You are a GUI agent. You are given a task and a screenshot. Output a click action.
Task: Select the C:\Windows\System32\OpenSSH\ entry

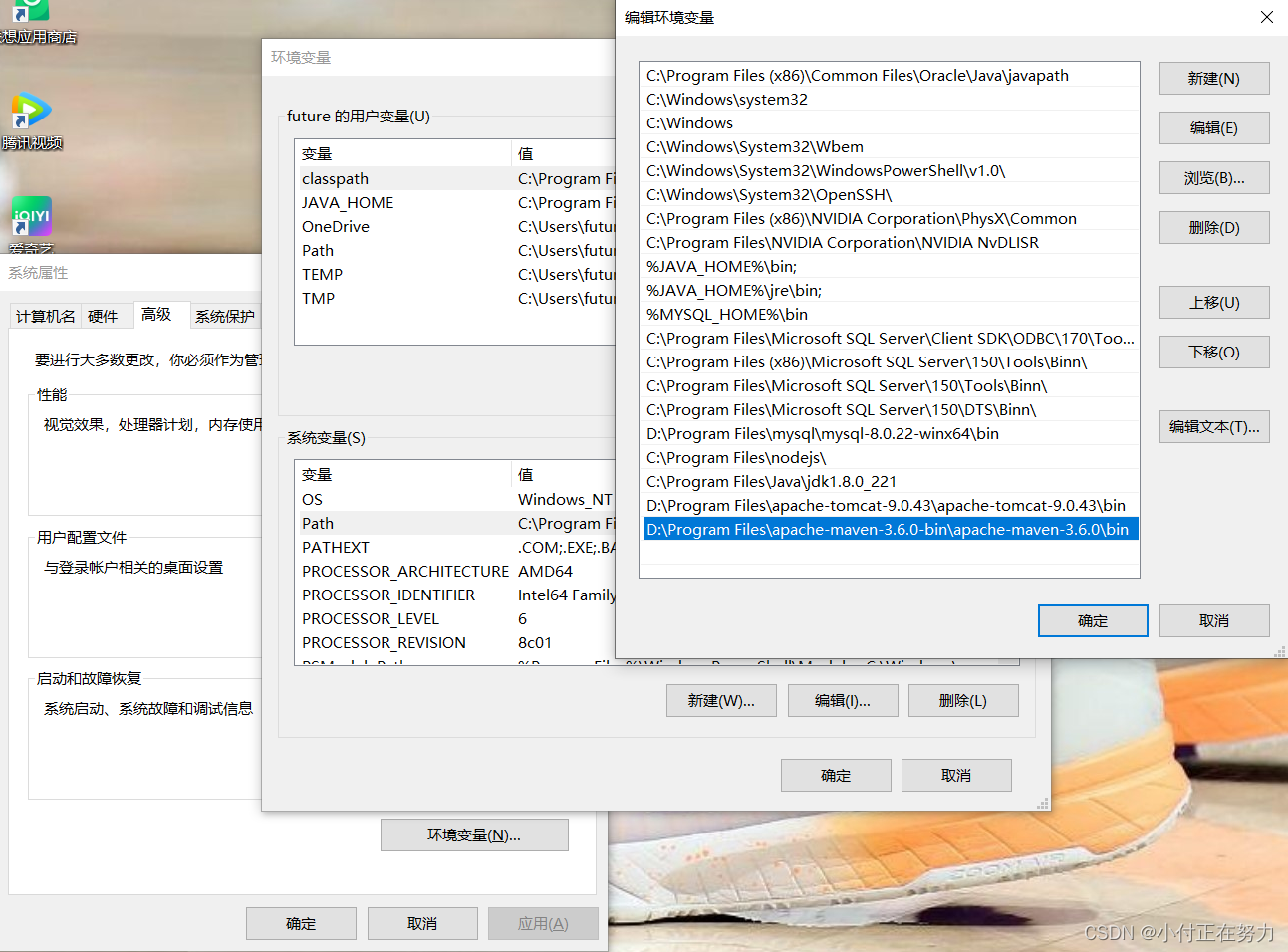point(891,195)
